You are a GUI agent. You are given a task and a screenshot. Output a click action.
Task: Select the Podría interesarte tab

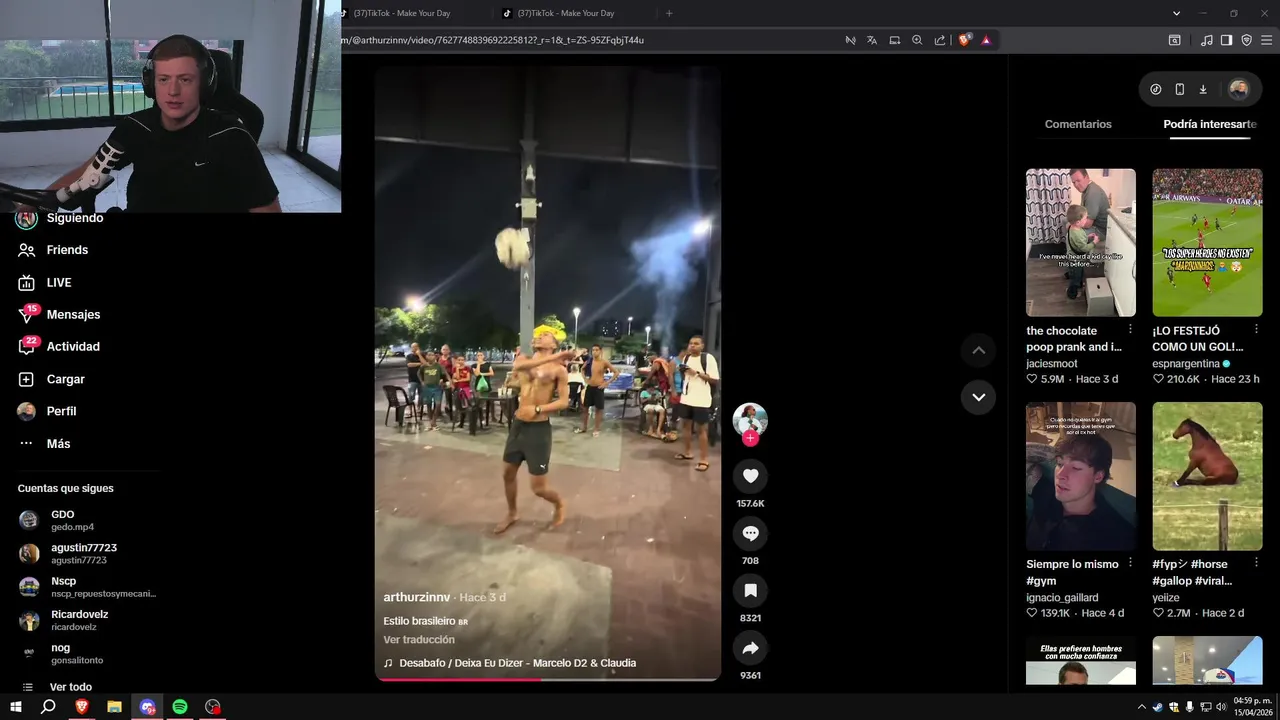(1210, 124)
